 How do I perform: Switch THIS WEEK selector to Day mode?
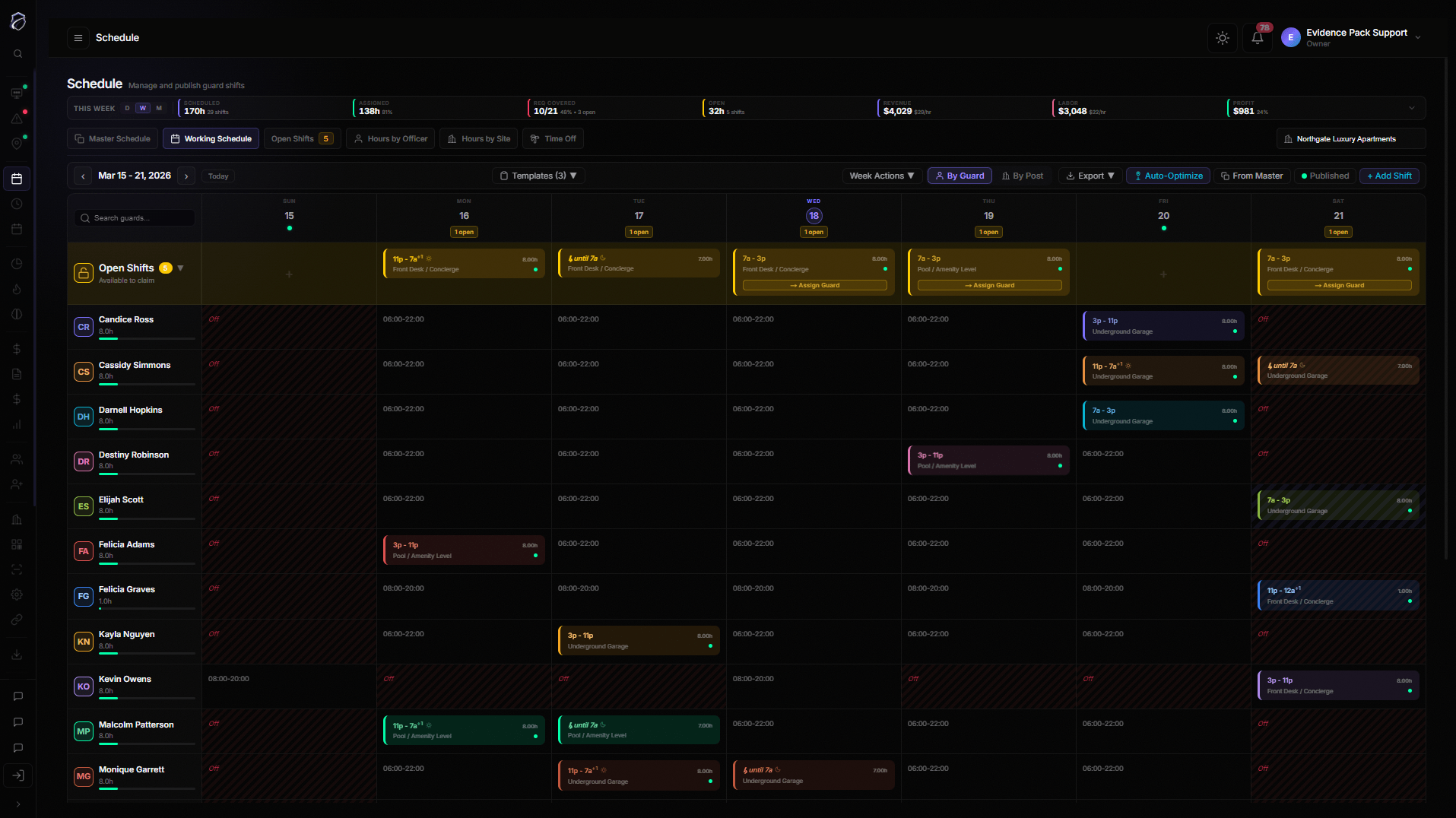126,108
